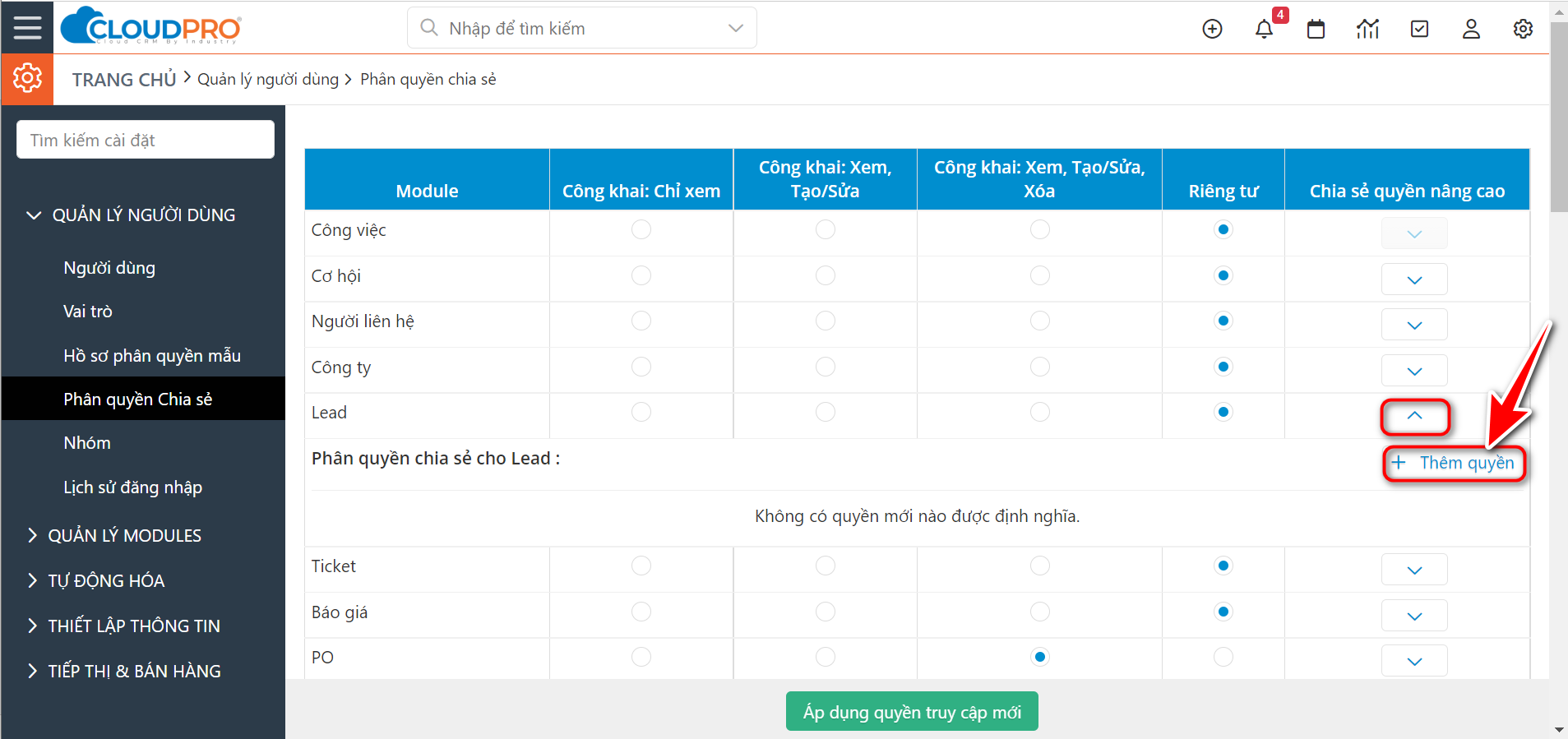Select Xem, Tạo/Sửa, Xóa for PO
Image resolution: width=1568 pixels, height=739 pixels.
pyautogui.click(x=1040, y=657)
